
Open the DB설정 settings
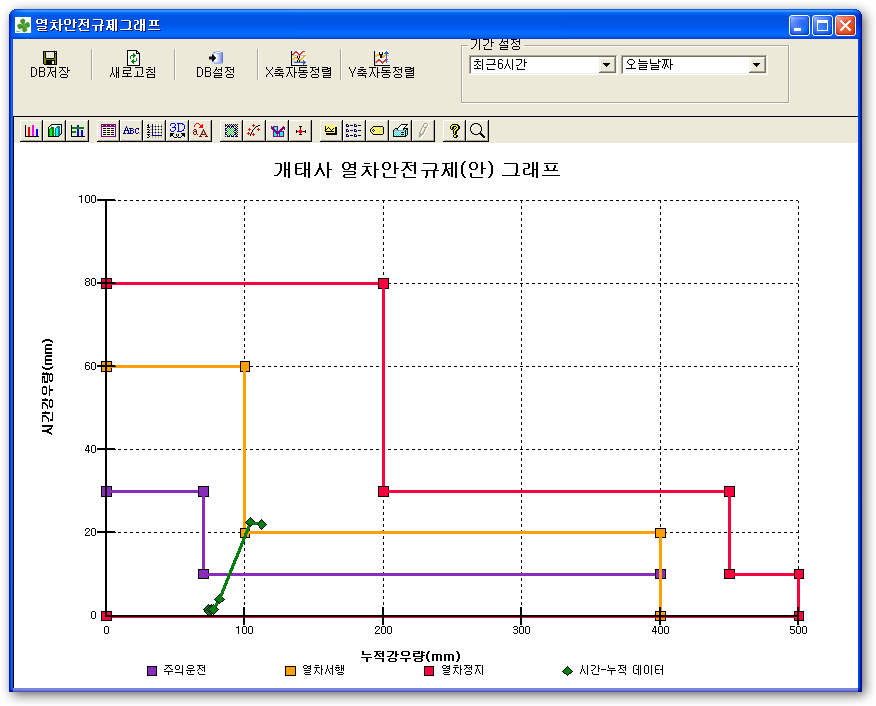[215, 65]
